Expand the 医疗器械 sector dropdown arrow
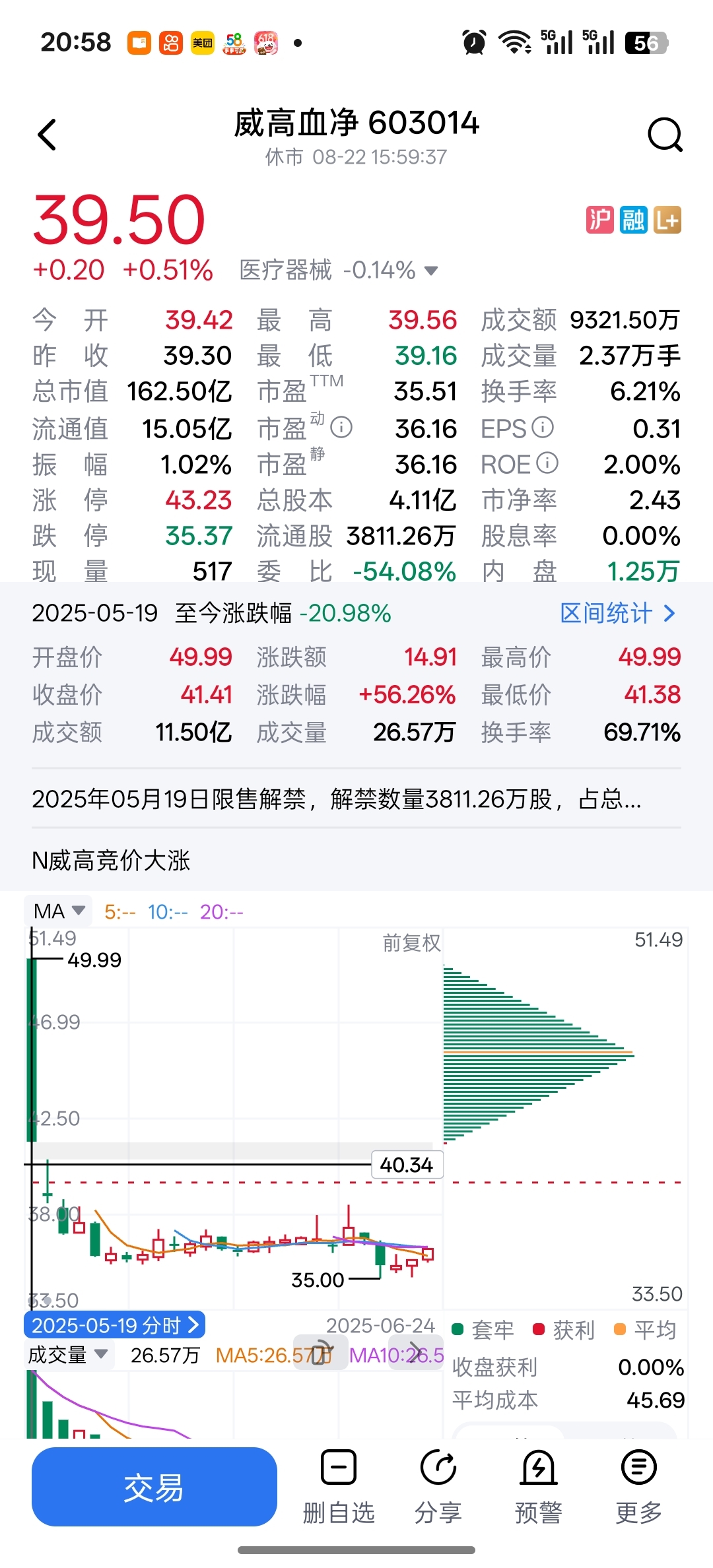 pos(431,271)
